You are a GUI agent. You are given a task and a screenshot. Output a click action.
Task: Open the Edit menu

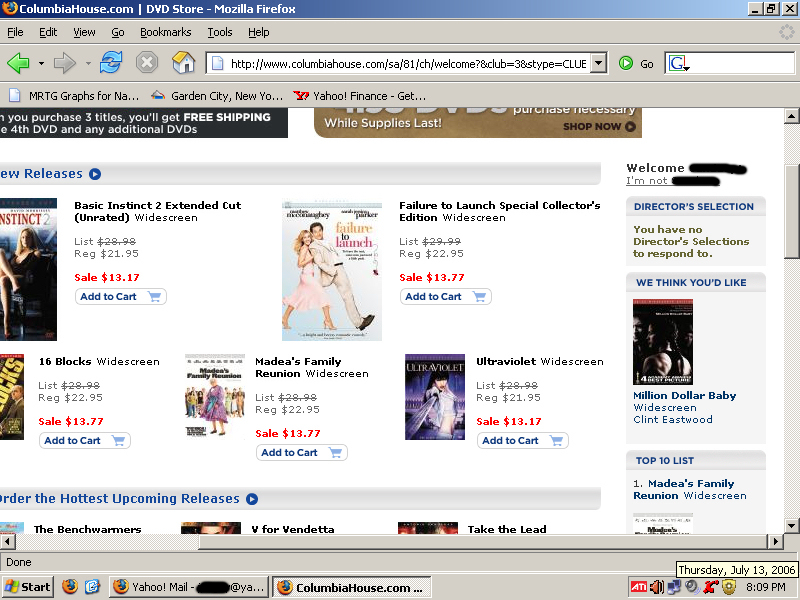point(48,32)
